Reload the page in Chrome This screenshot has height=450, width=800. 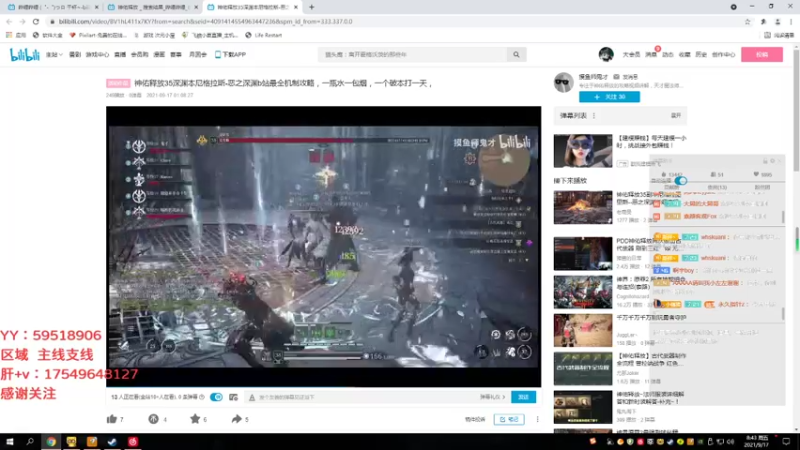point(36,21)
